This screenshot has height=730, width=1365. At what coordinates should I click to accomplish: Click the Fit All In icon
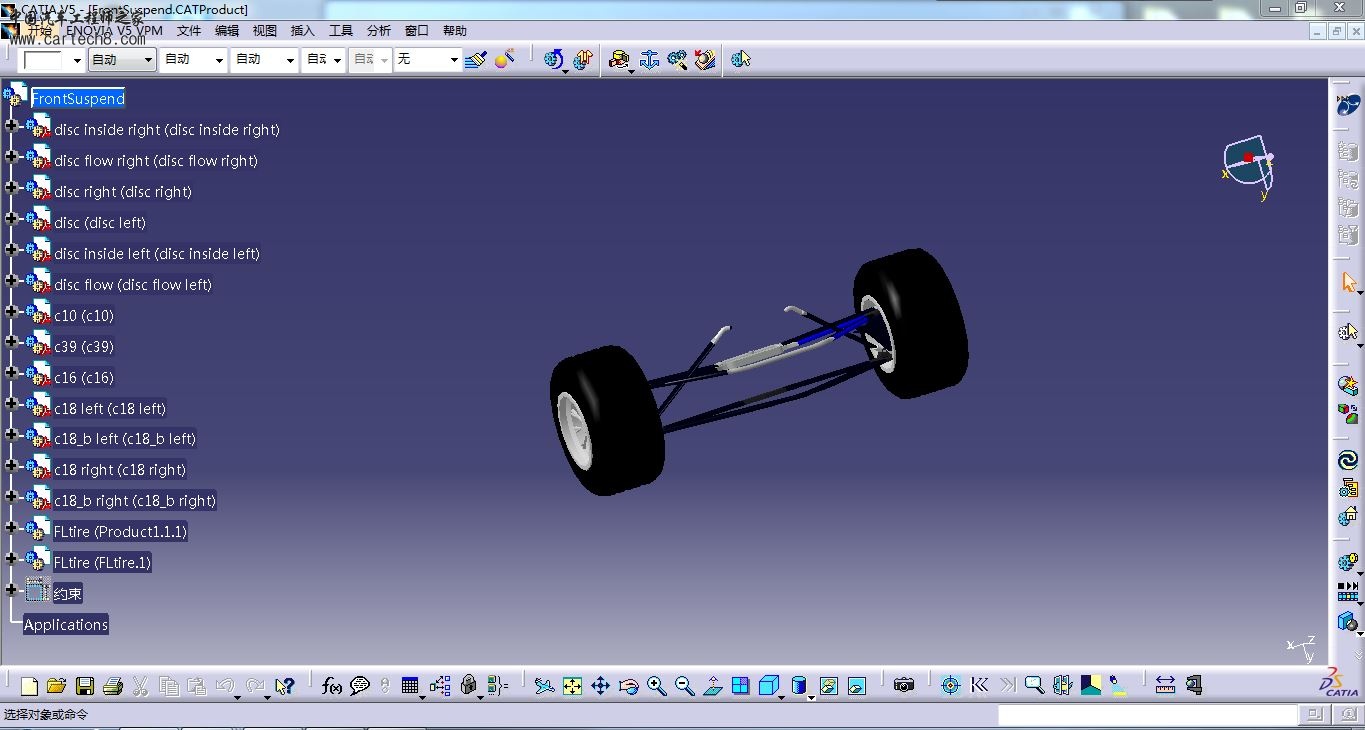[572, 686]
